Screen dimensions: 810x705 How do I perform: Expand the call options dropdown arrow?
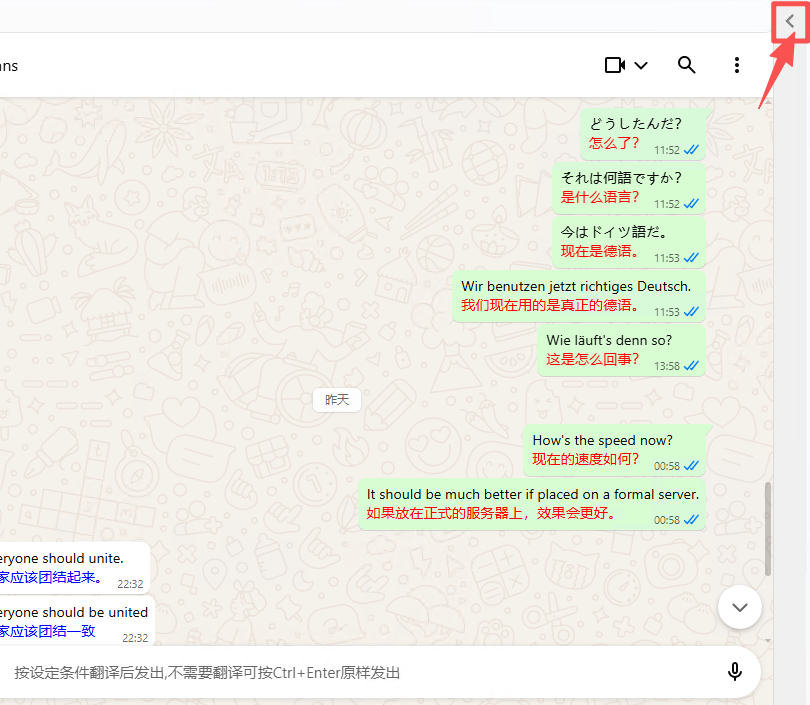tap(642, 66)
